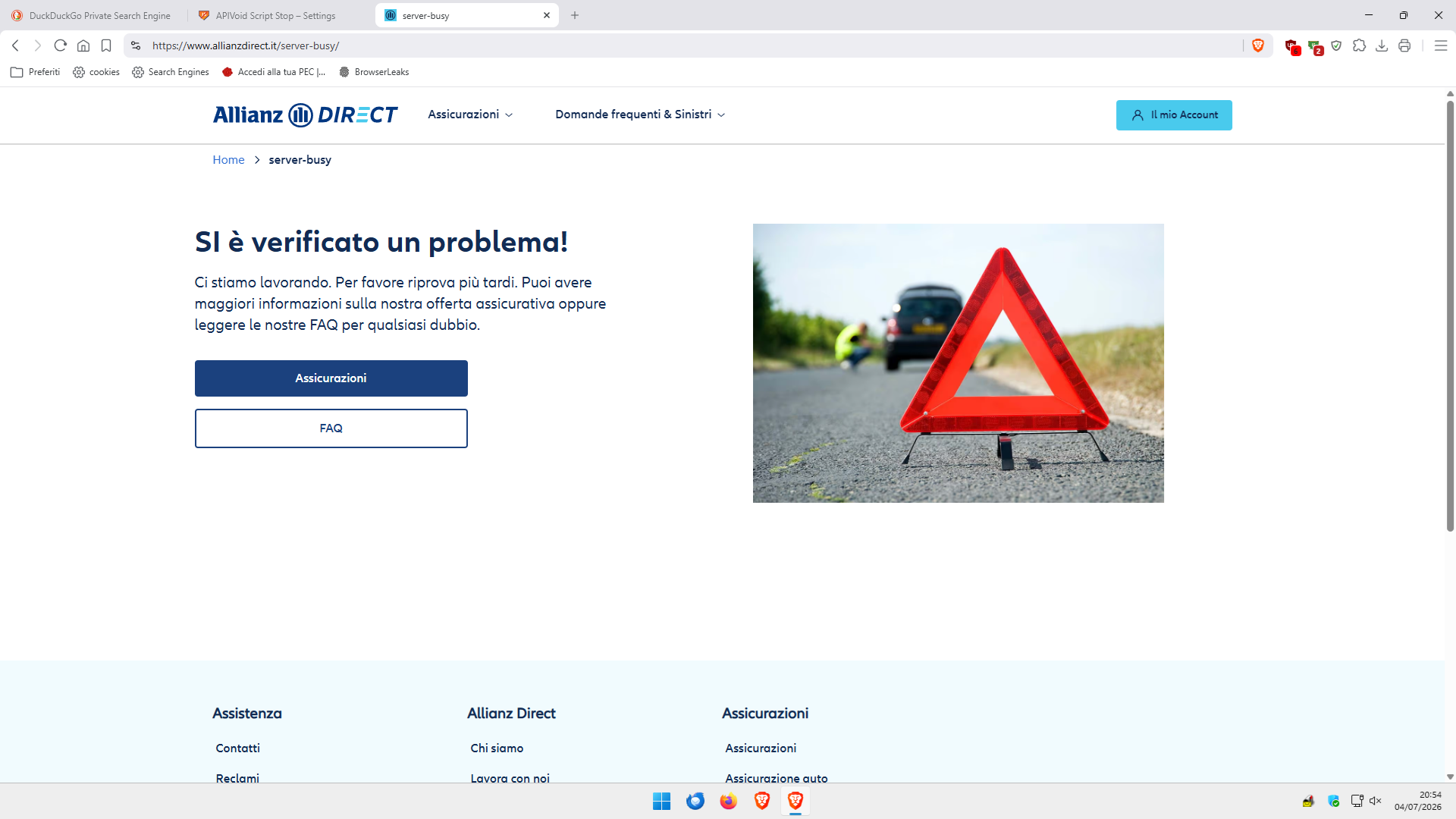Open the yellow-green tray icon in system tray
The width and height of the screenshot is (1456, 819).
pyautogui.click(x=1308, y=801)
